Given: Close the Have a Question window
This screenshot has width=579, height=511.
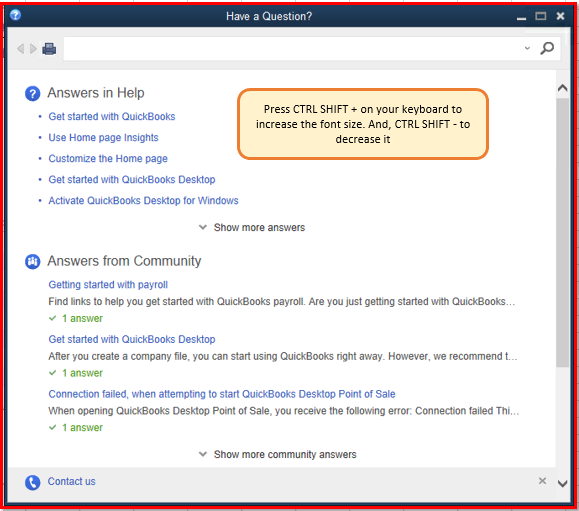Looking at the screenshot, I should (x=561, y=16).
